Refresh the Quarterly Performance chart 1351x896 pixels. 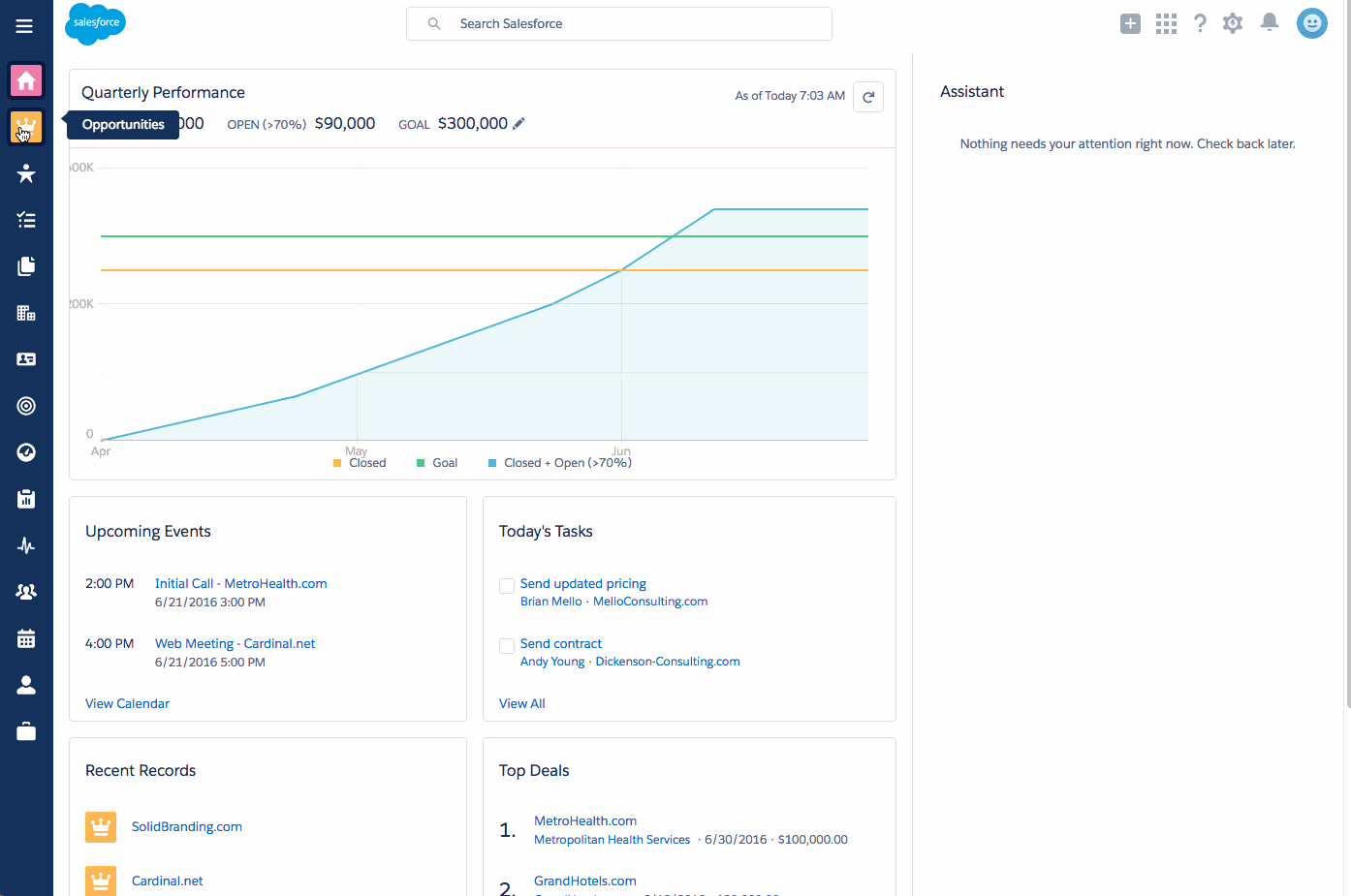click(x=868, y=97)
